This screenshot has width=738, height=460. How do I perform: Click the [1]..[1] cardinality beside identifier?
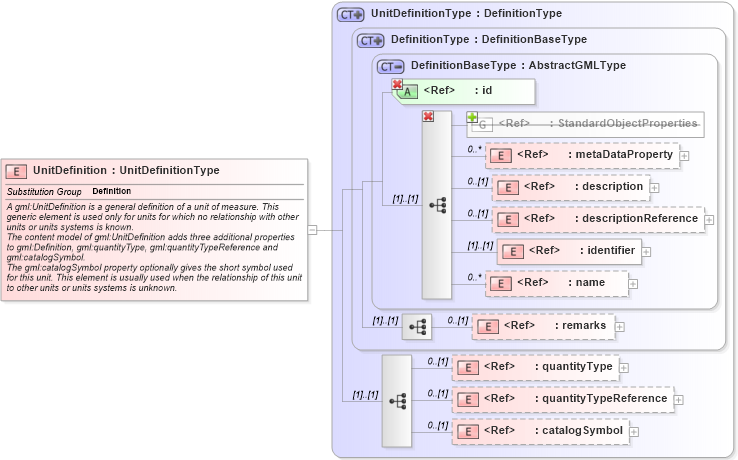point(480,245)
